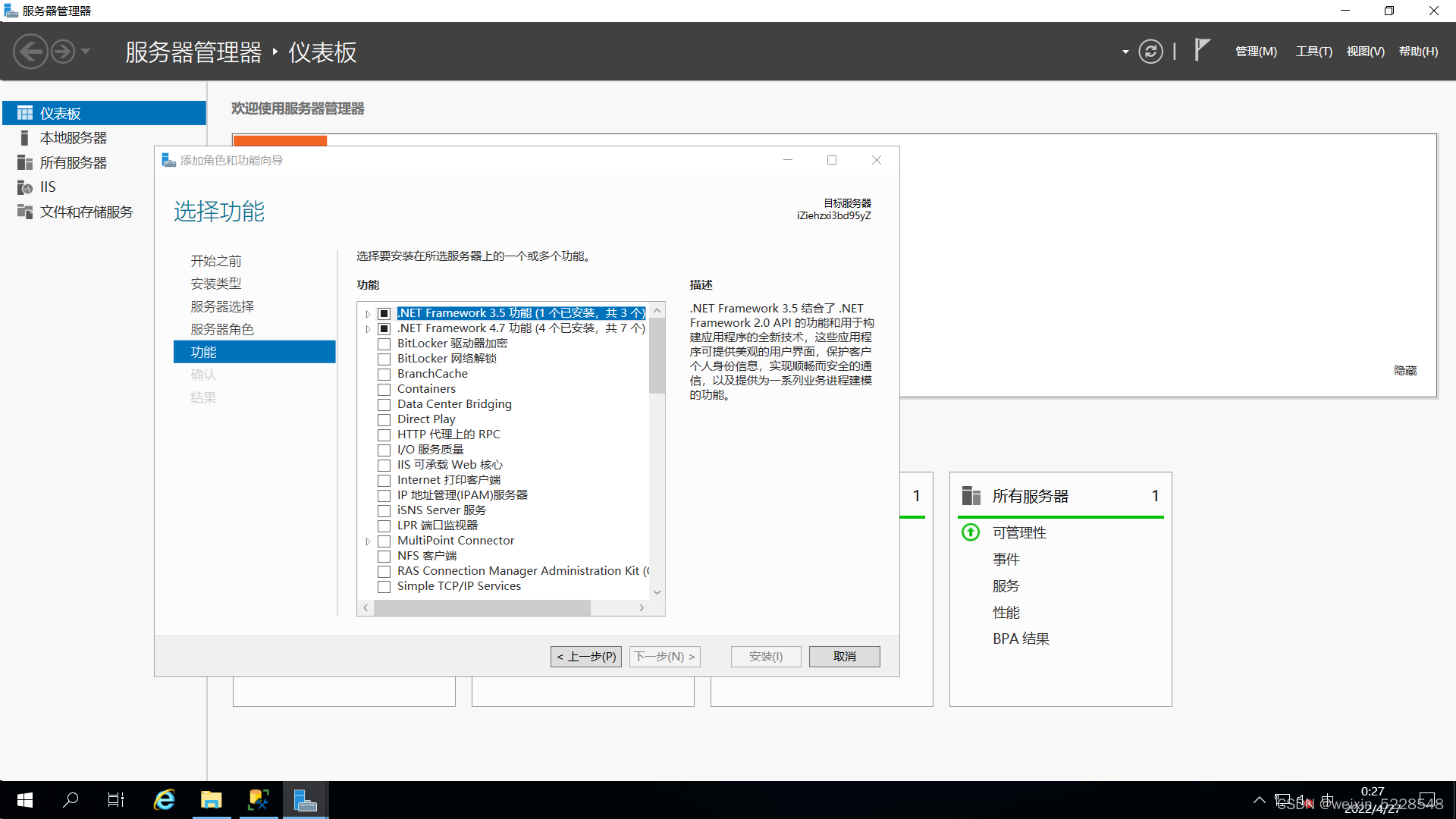The image size is (1456, 819).
Task: Expand .NET Framework 4.7 功能 tree node
Action: [368, 329]
